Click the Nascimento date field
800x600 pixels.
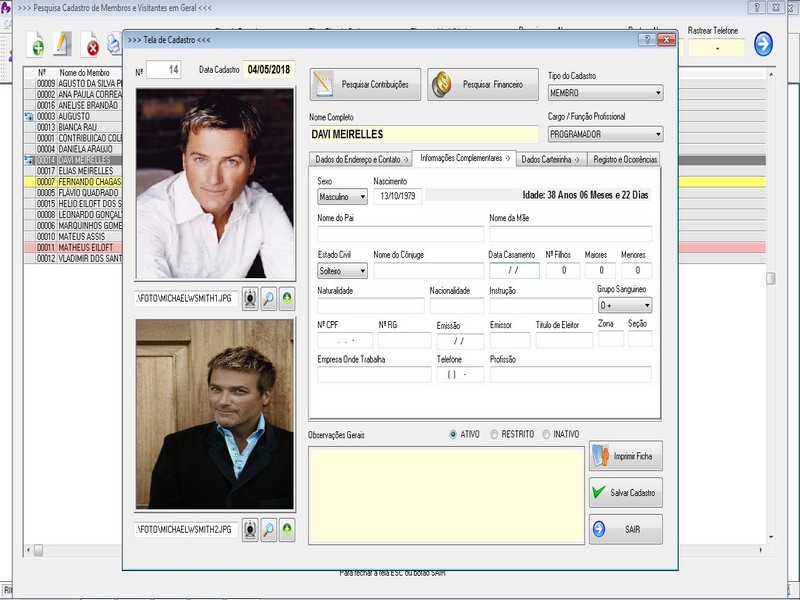coord(397,196)
